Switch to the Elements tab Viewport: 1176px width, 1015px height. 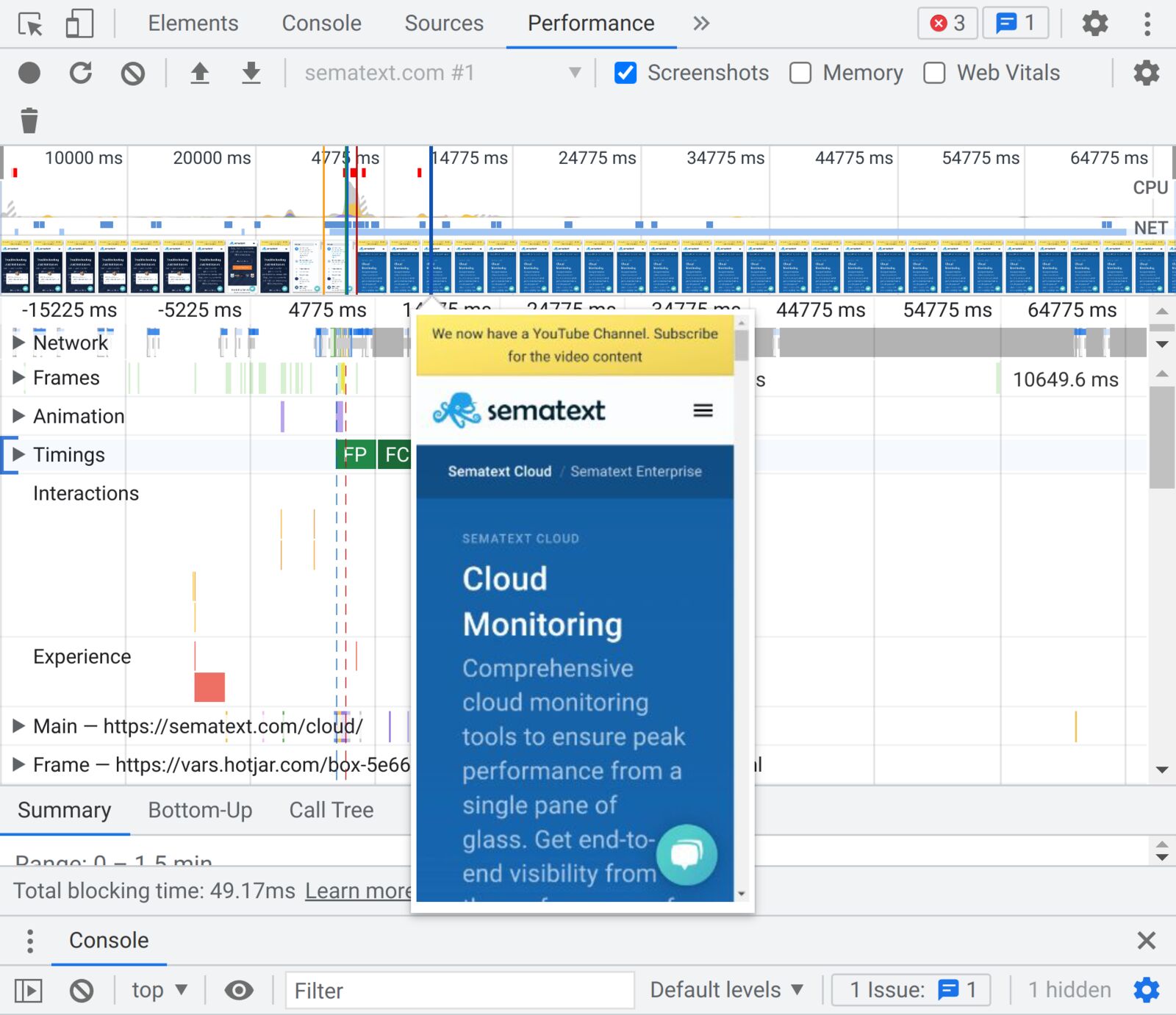pyautogui.click(x=193, y=24)
